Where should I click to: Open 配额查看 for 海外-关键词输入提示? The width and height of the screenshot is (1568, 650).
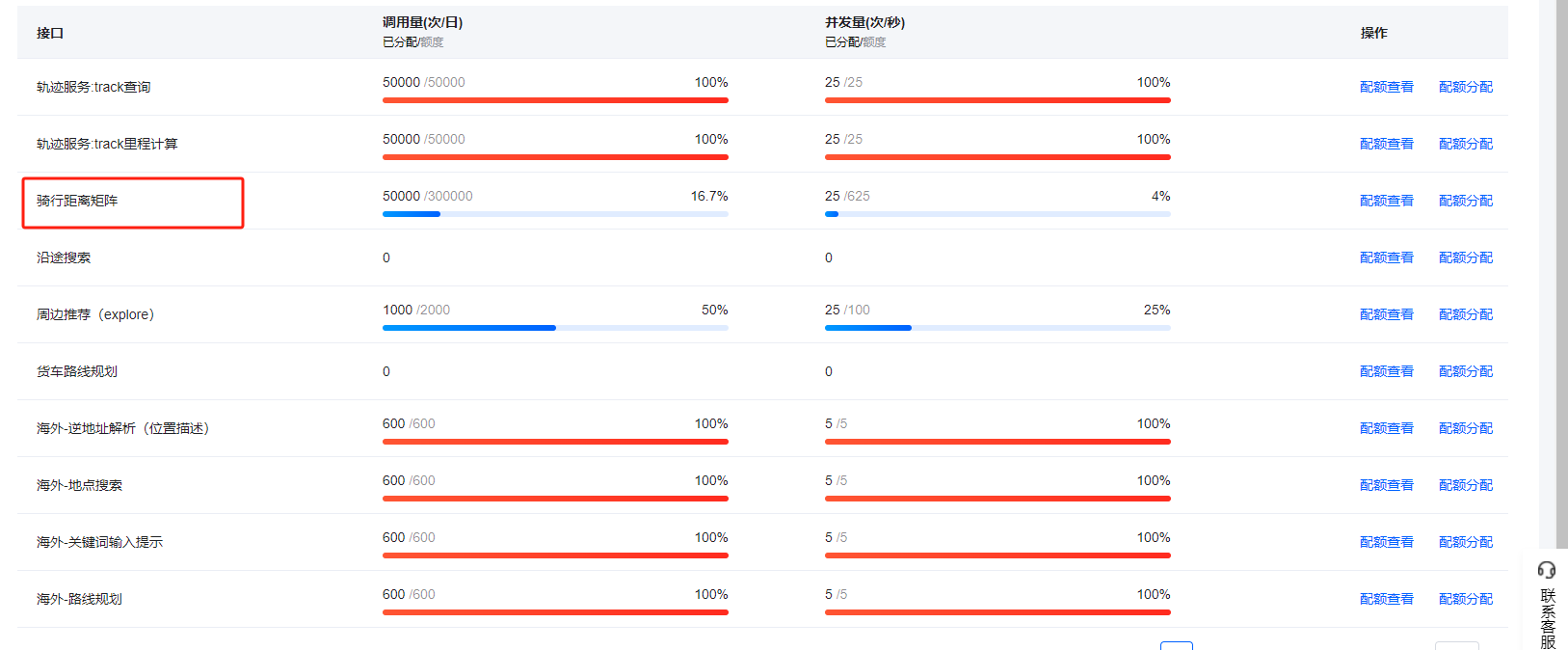(1386, 542)
